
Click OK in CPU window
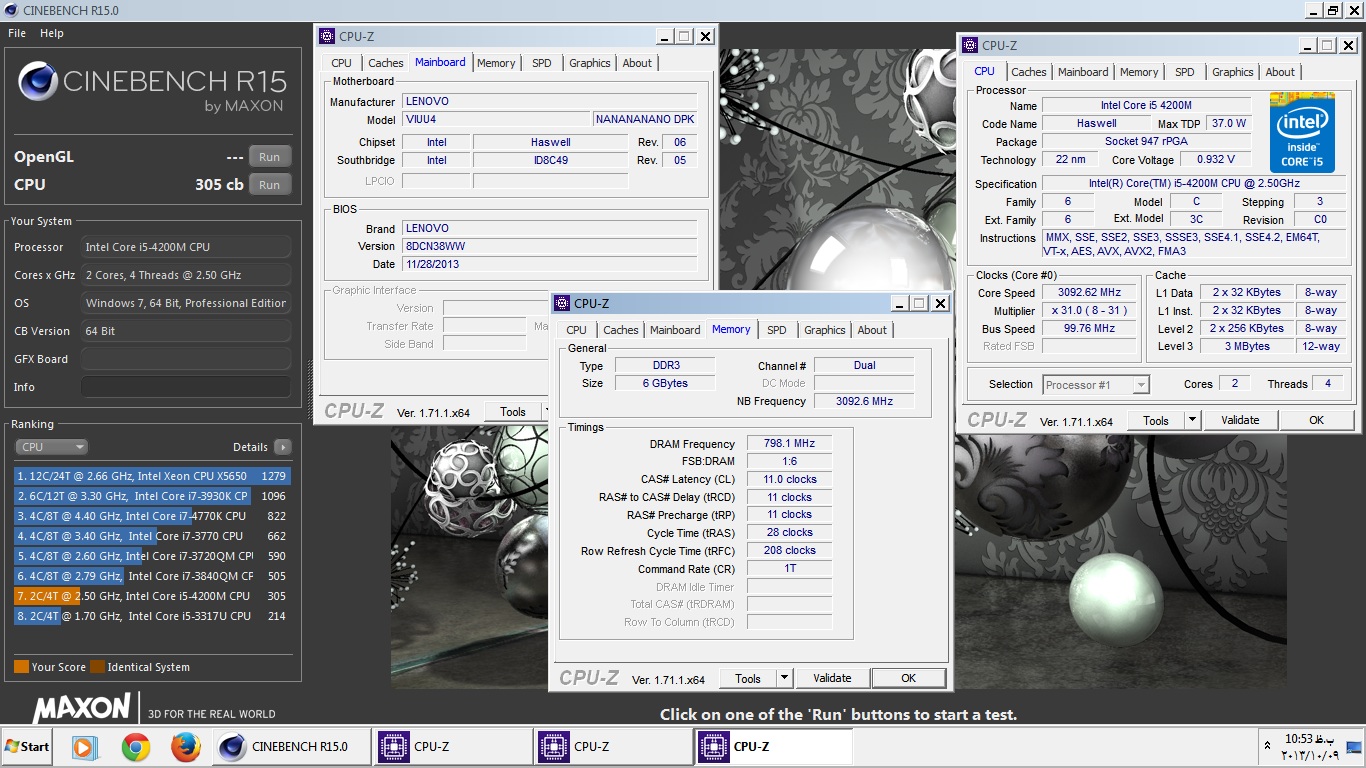(x=1316, y=420)
